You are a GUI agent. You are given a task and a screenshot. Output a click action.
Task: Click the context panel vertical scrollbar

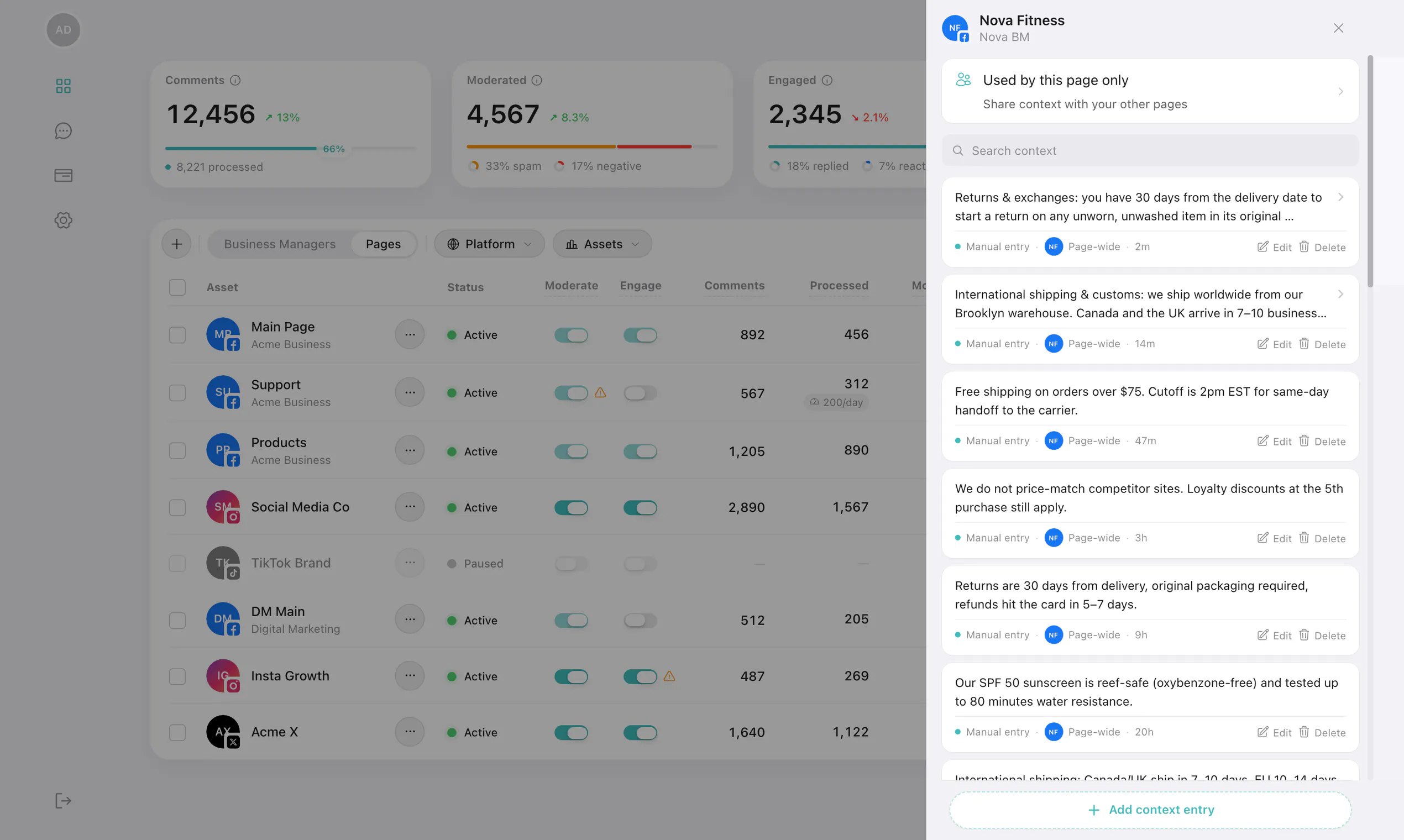tap(1371, 171)
